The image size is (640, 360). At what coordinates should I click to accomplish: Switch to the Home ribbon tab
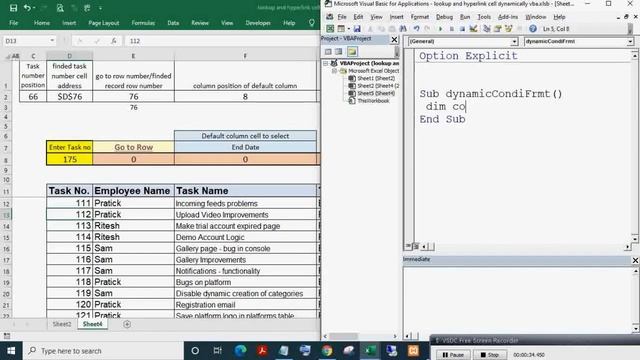pos(42,23)
